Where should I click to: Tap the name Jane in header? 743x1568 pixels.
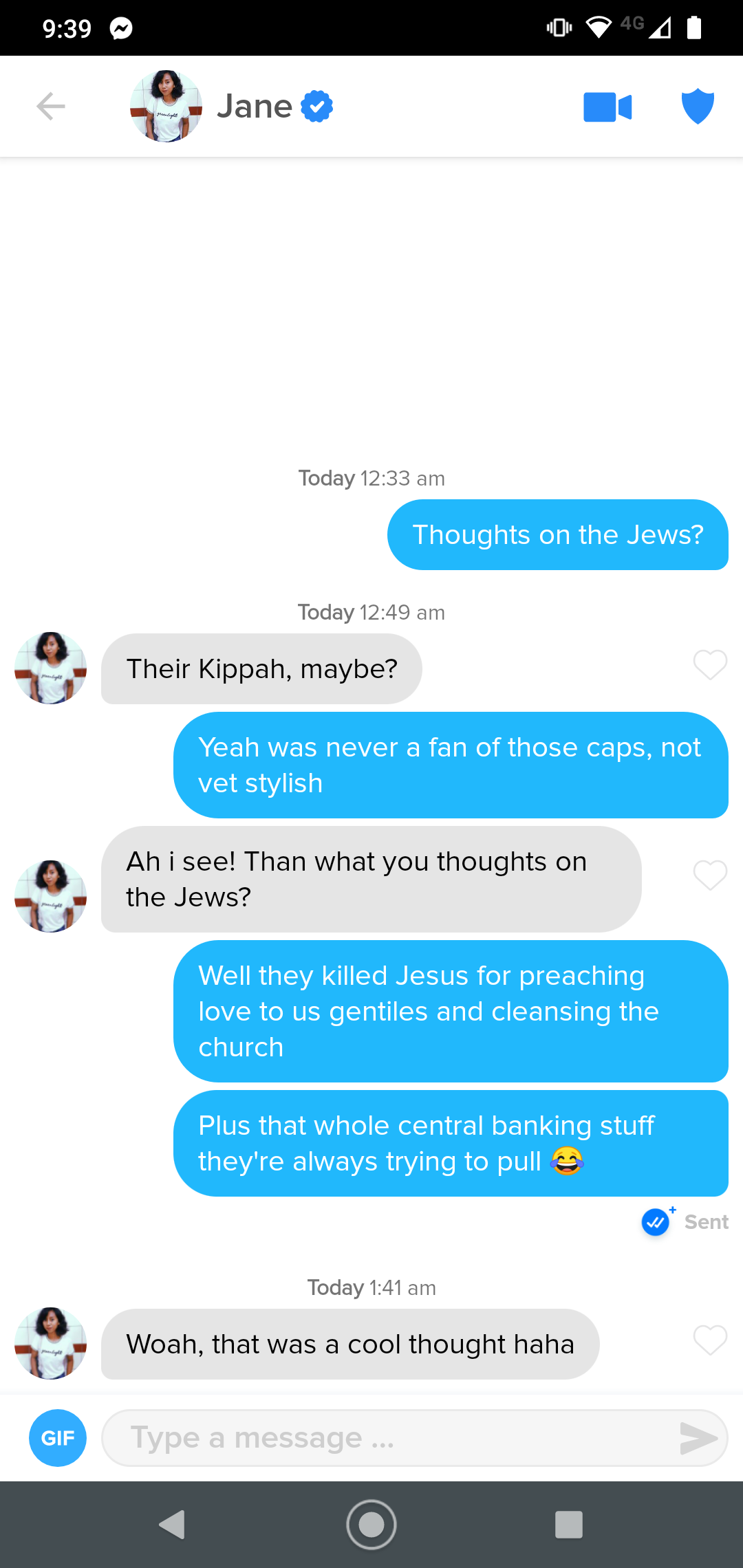tap(255, 107)
